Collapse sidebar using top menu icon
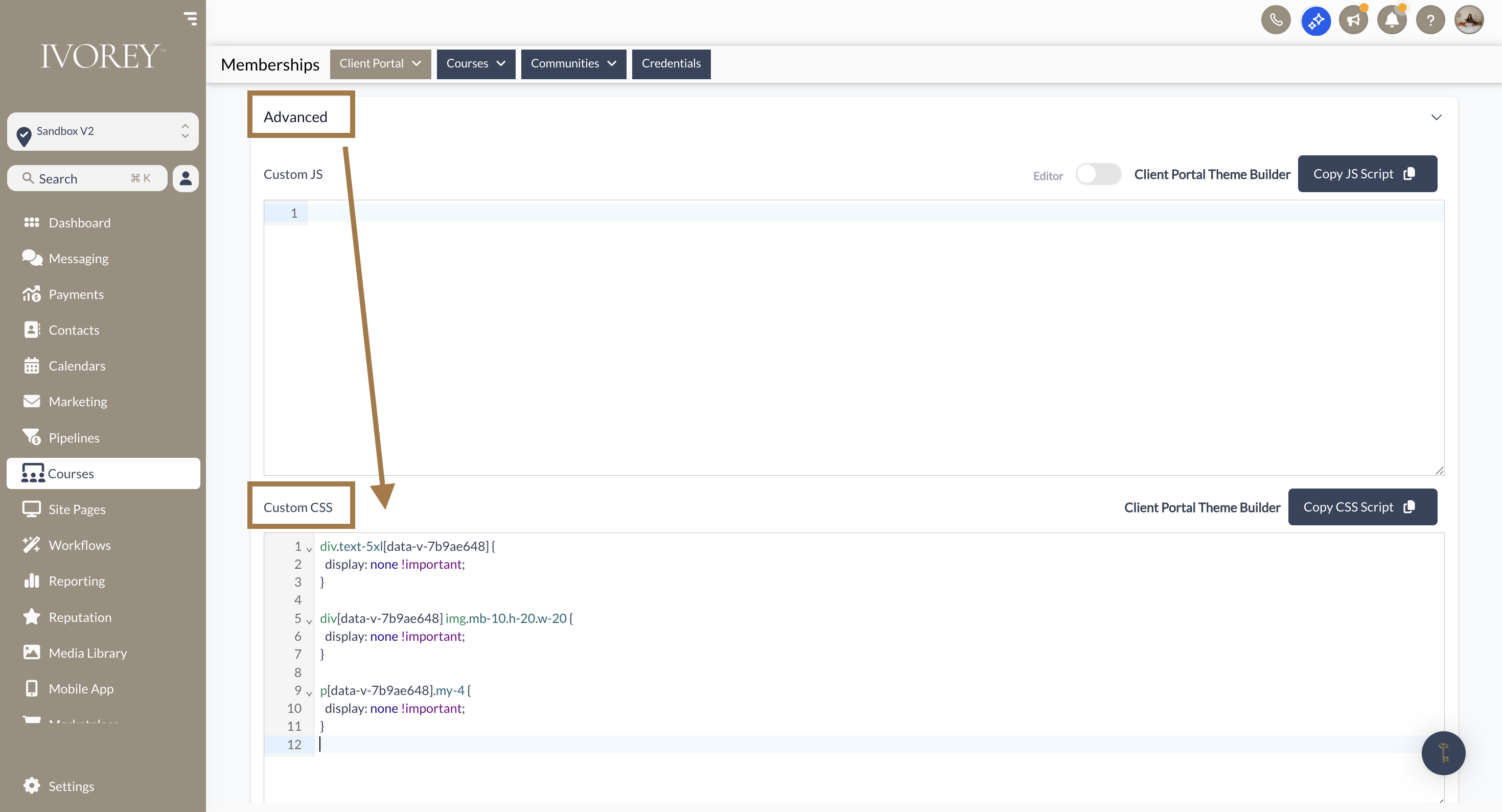The image size is (1502, 812). 190,19
